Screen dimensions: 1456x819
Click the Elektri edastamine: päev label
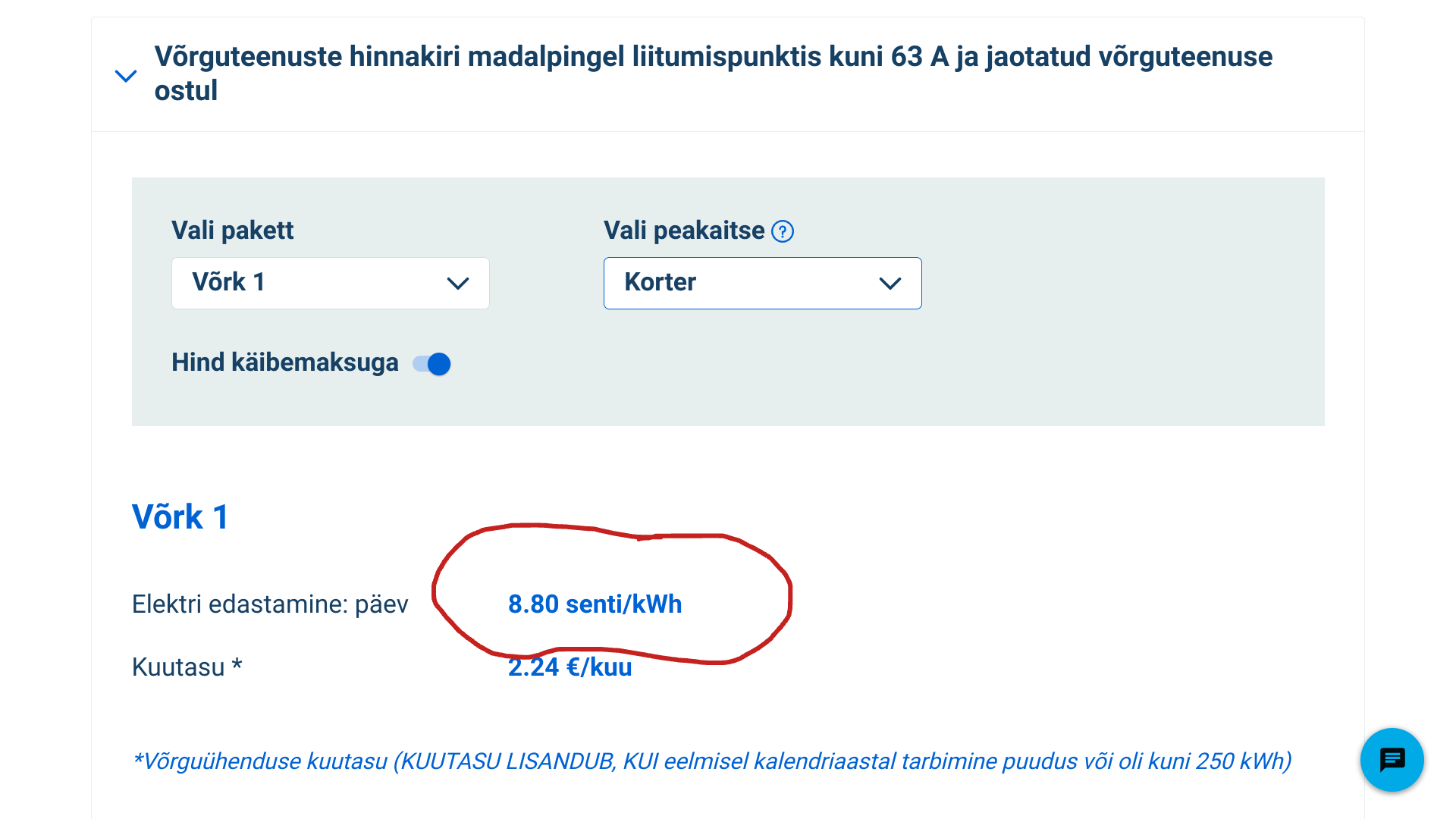coord(270,604)
